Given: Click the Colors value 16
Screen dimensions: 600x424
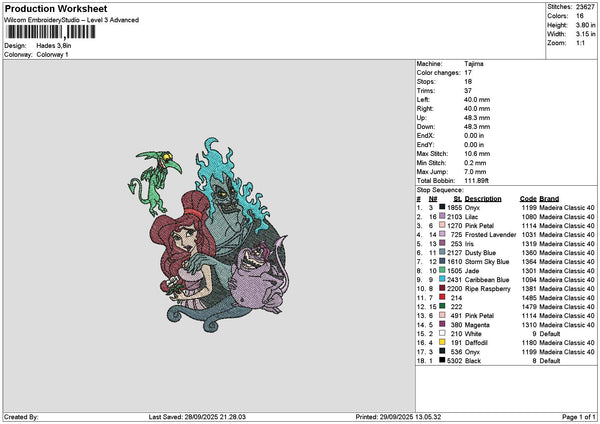Looking at the screenshot, I should pyautogui.click(x=580, y=16).
